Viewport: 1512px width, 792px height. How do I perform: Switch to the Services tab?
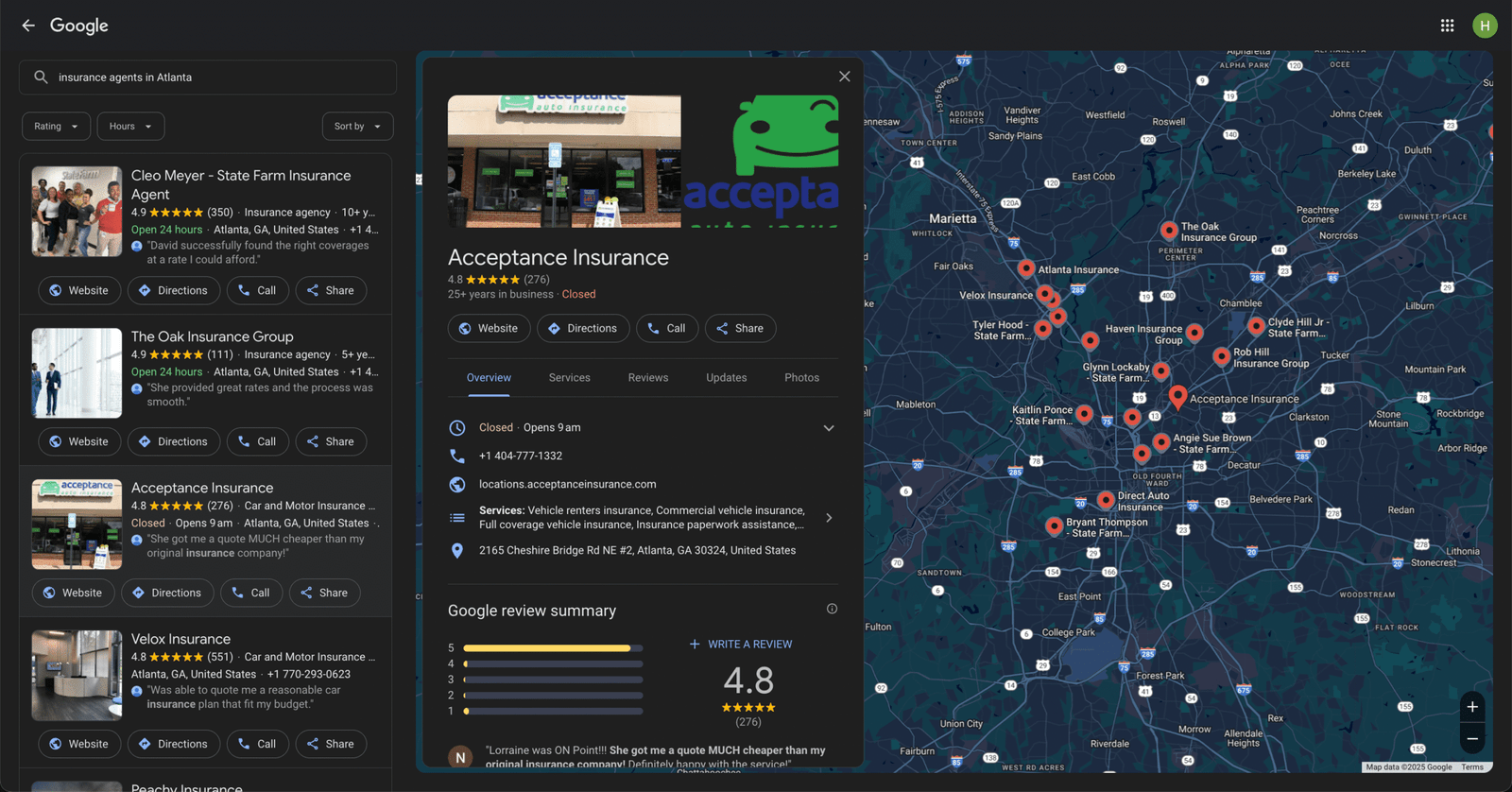point(570,378)
